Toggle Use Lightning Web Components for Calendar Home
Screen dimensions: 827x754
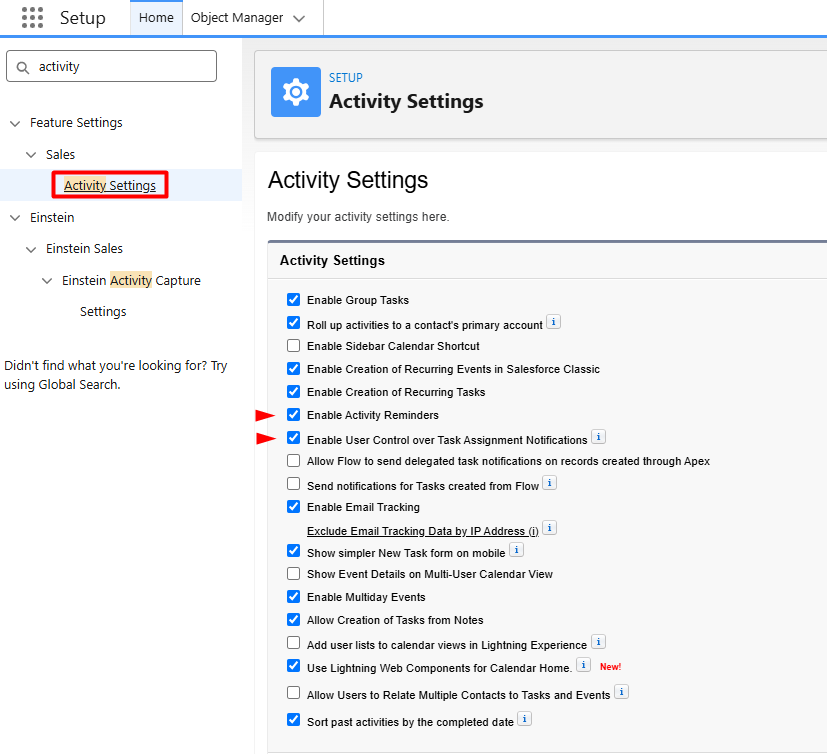tap(293, 665)
